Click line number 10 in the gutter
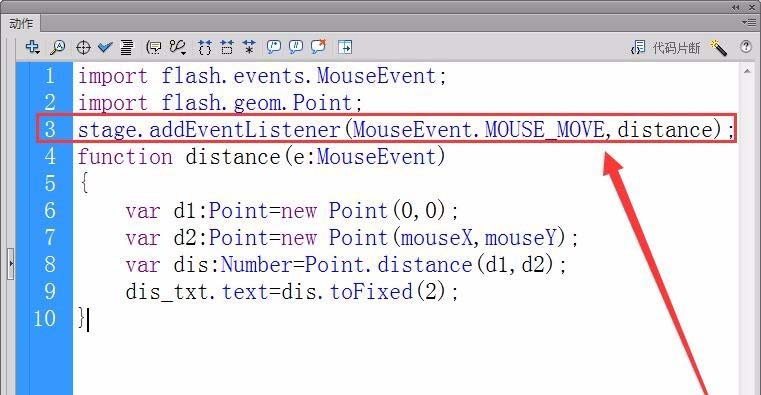The image size is (761, 395). tap(45, 319)
